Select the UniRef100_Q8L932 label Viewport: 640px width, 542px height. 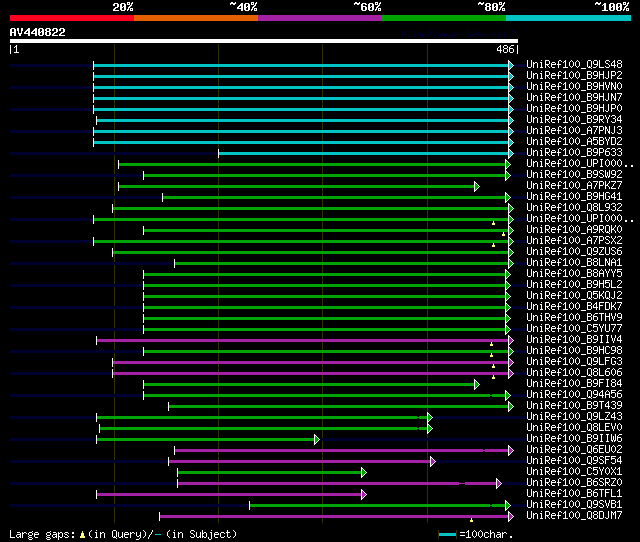pos(574,207)
